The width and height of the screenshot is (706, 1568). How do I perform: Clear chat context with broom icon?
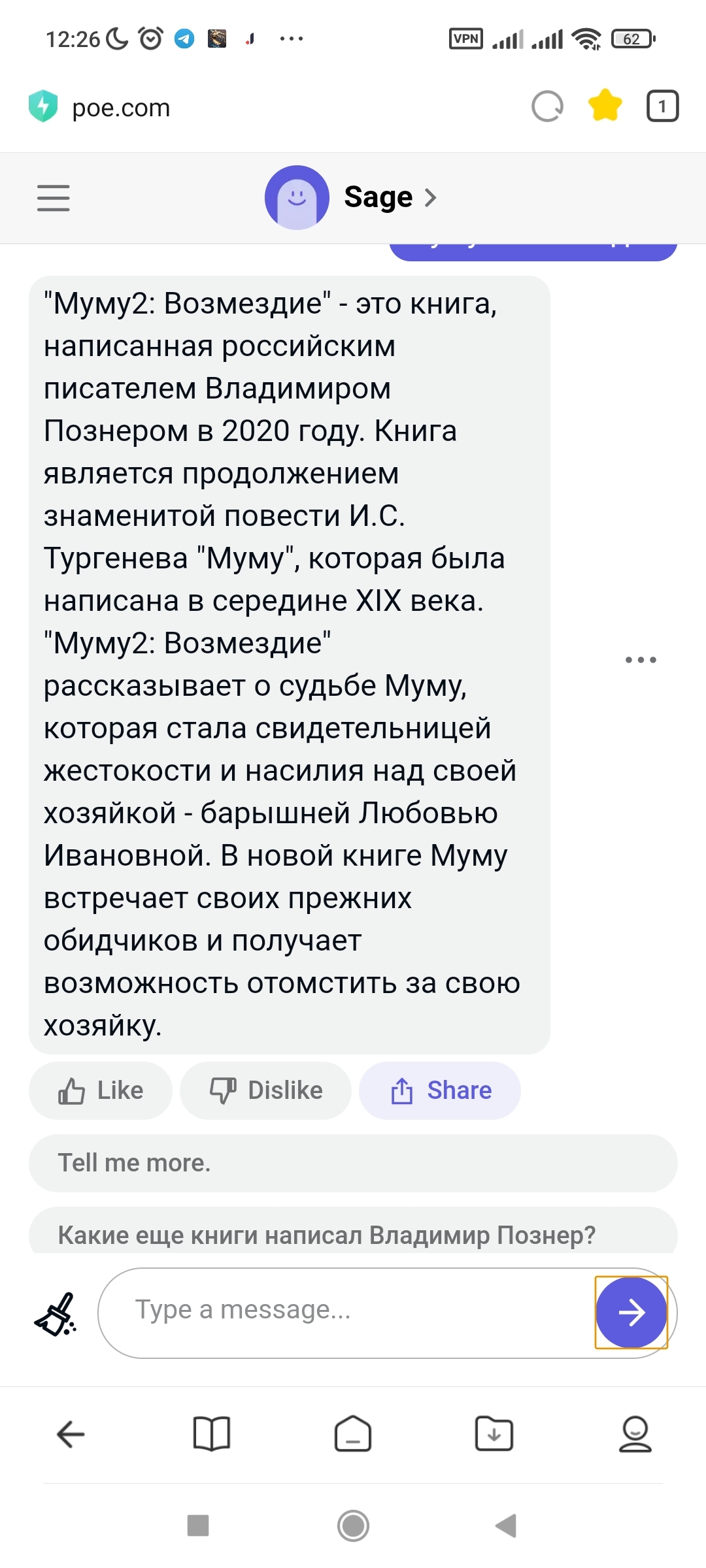click(56, 1313)
